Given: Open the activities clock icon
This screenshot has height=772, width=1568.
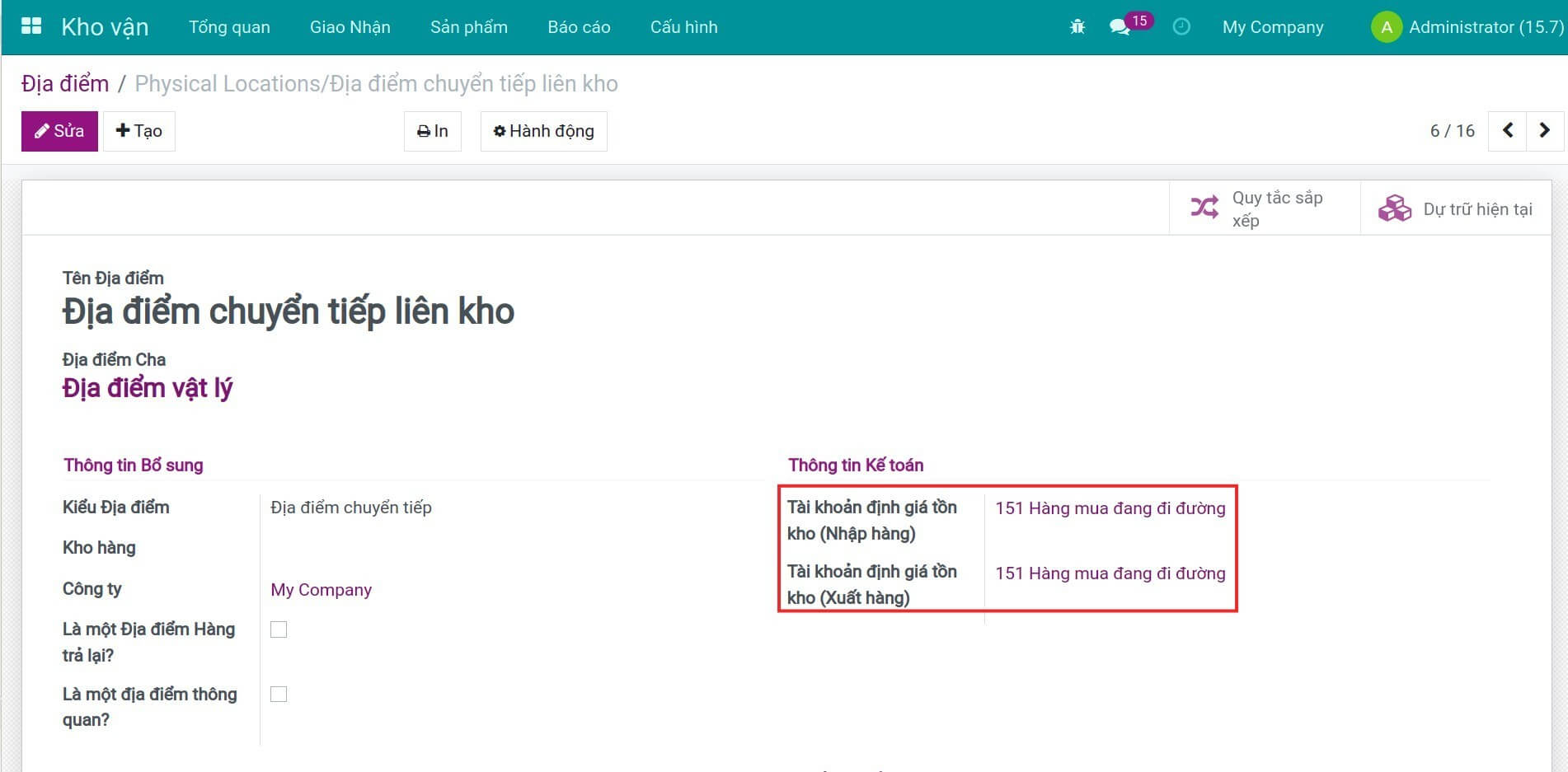Looking at the screenshot, I should (1181, 27).
